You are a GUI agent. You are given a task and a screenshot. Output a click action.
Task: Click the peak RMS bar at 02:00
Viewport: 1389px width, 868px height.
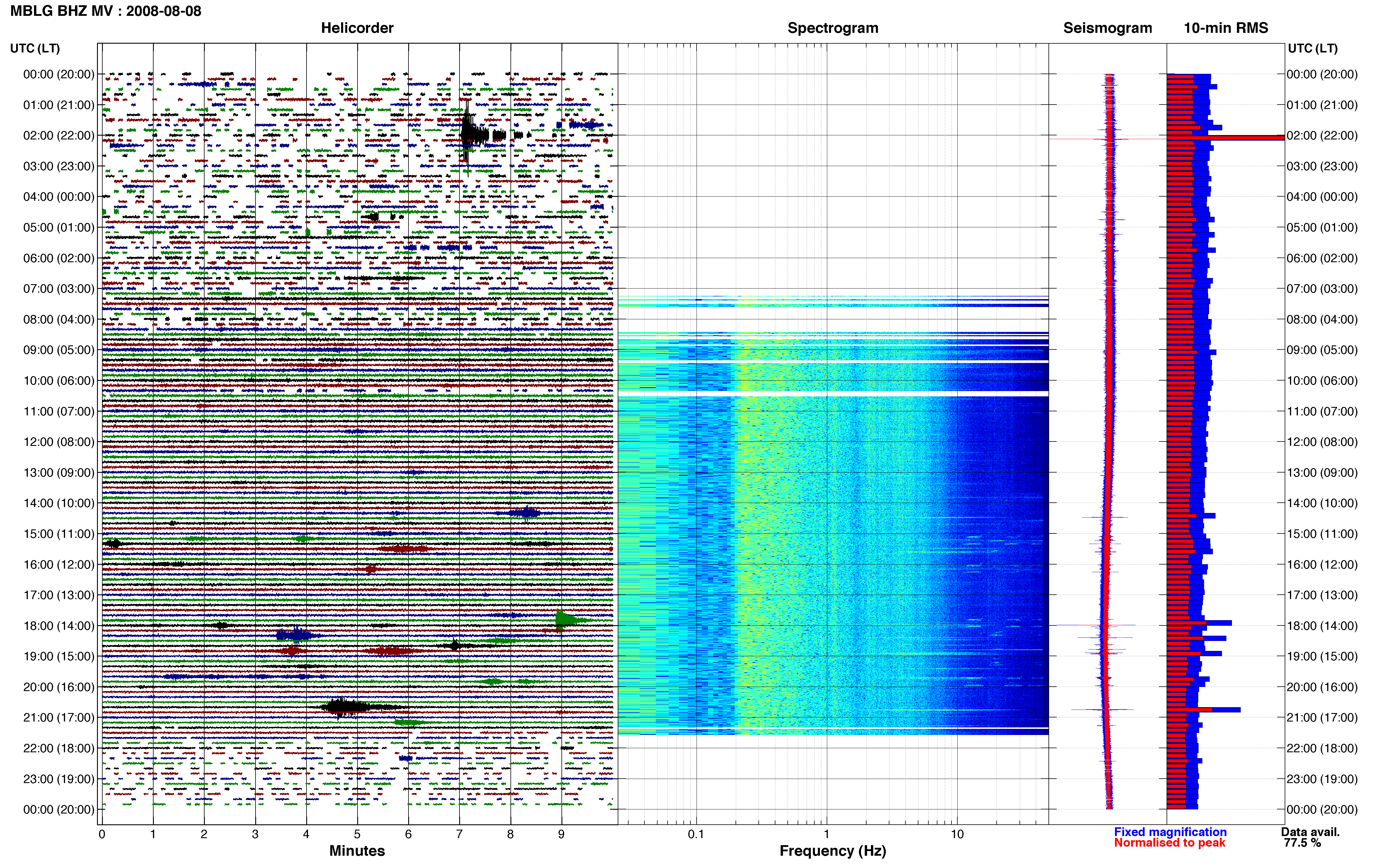(1225, 138)
